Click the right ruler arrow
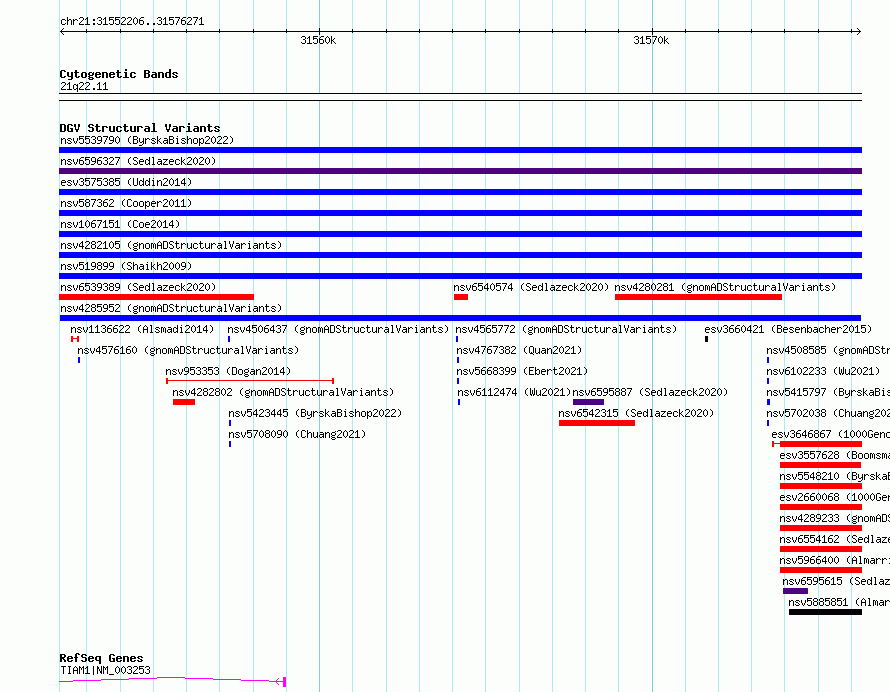Screen dimensions: 890x692 tap(858, 32)
